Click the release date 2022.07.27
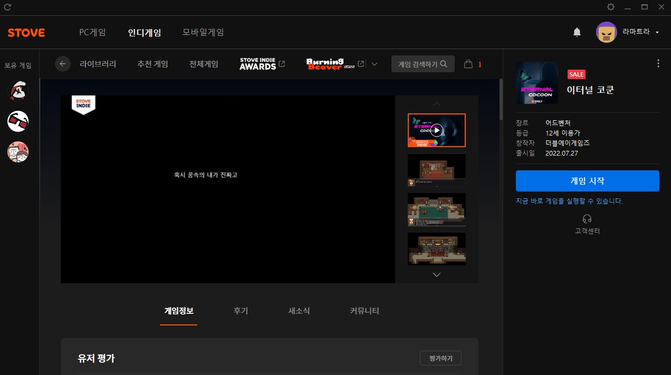 pyautogui.click(x=561, y=153)
